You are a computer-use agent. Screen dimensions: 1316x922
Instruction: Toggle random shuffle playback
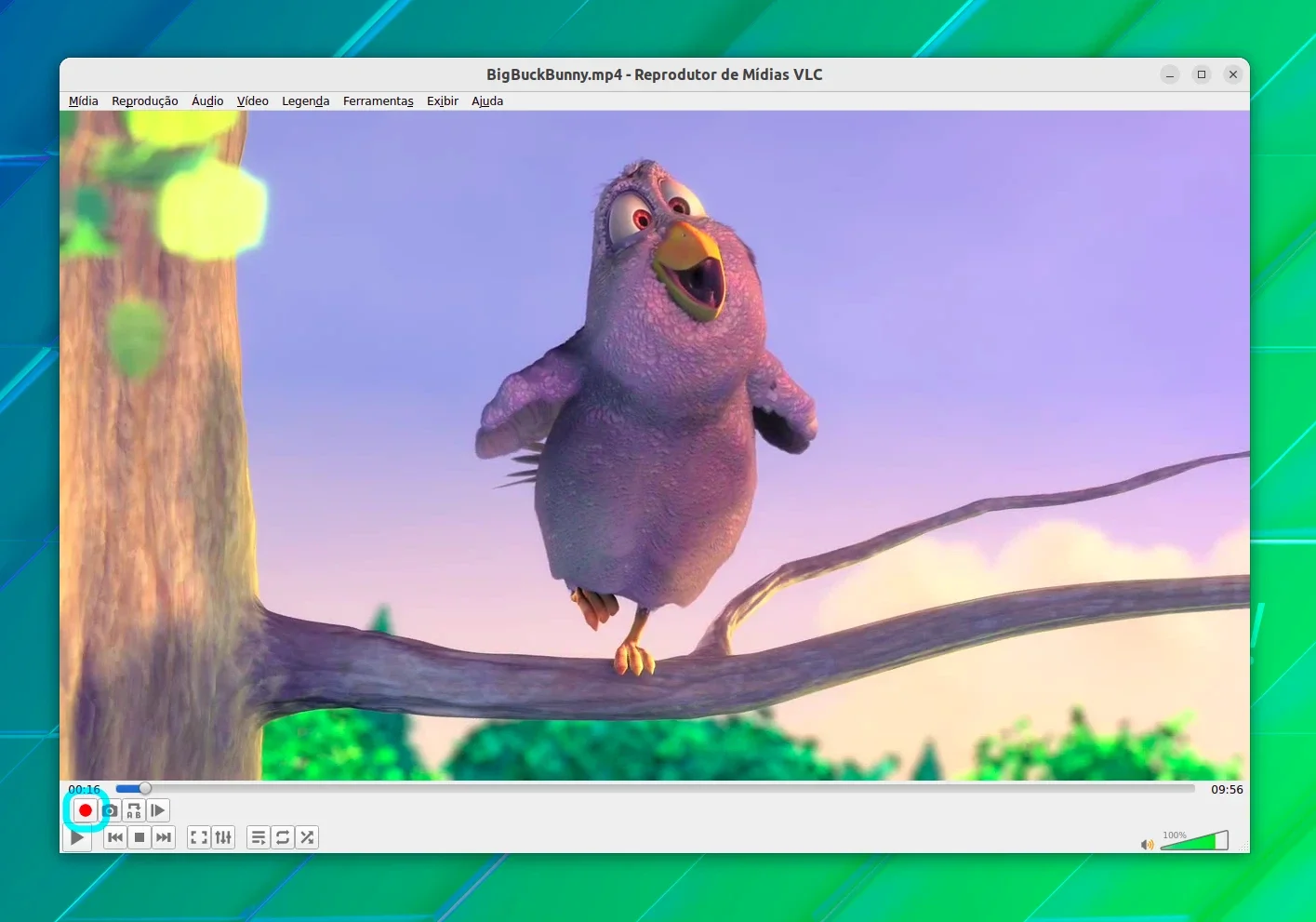click(307, 837)
